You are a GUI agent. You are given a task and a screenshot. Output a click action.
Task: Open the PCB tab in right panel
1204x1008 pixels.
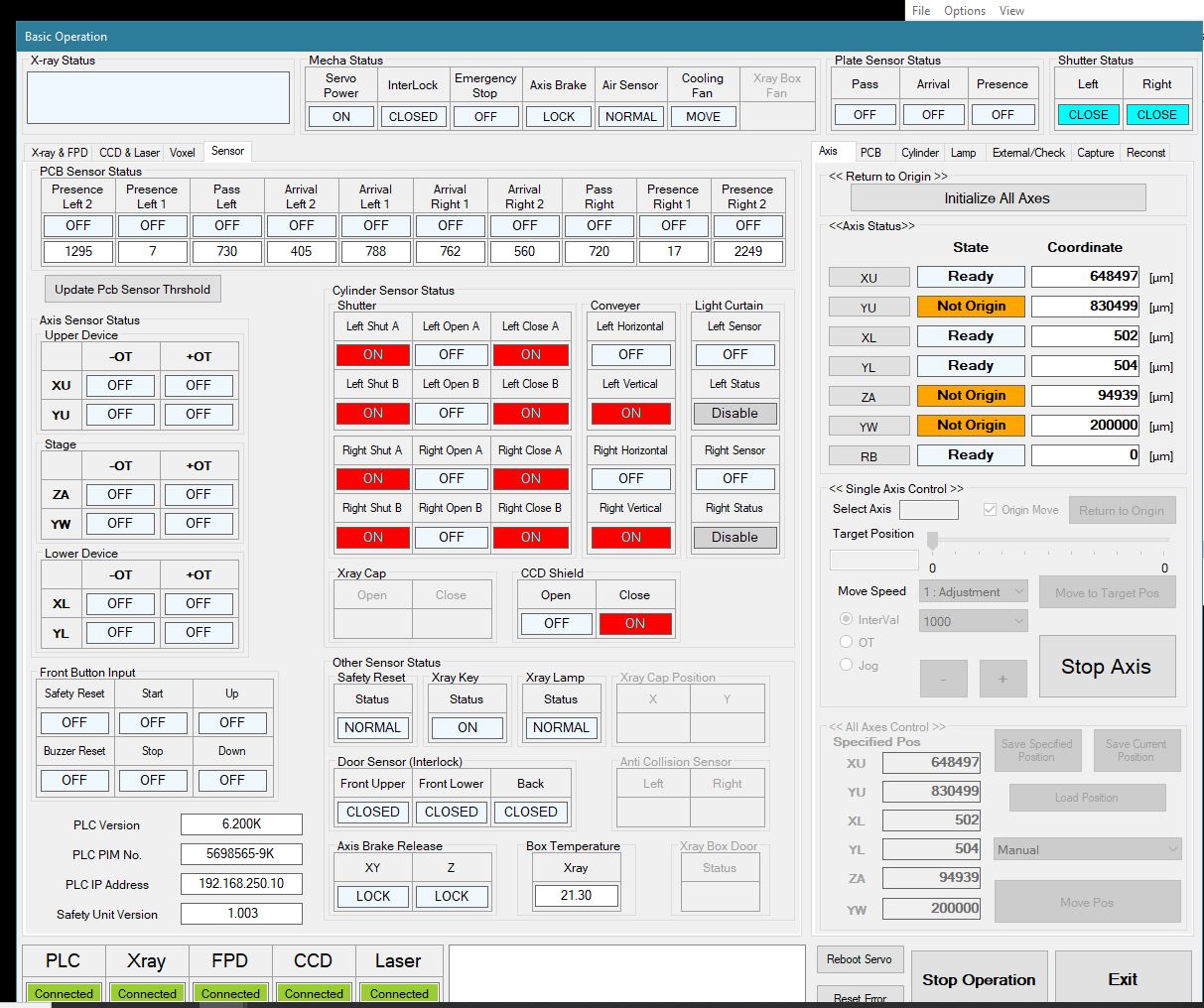tap(870, 153)
